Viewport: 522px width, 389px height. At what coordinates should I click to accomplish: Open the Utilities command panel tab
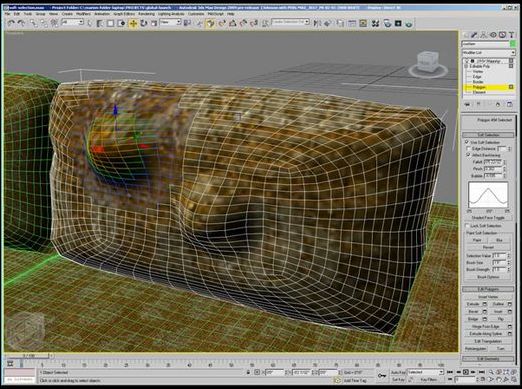coord(512,35)
